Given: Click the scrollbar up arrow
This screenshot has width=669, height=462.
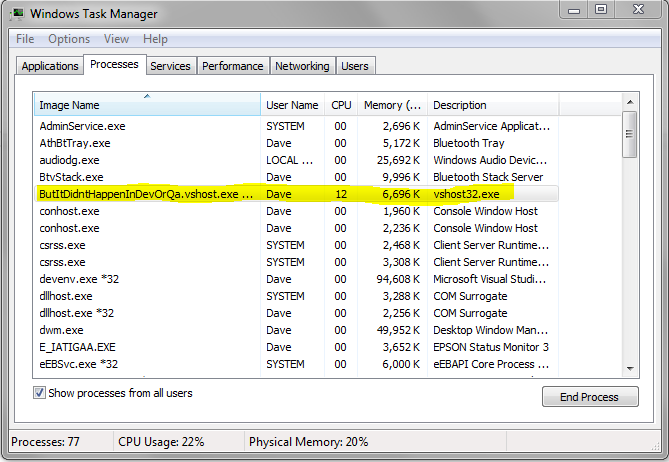Looking at the screenshot, I should click(x=630, y=102).
